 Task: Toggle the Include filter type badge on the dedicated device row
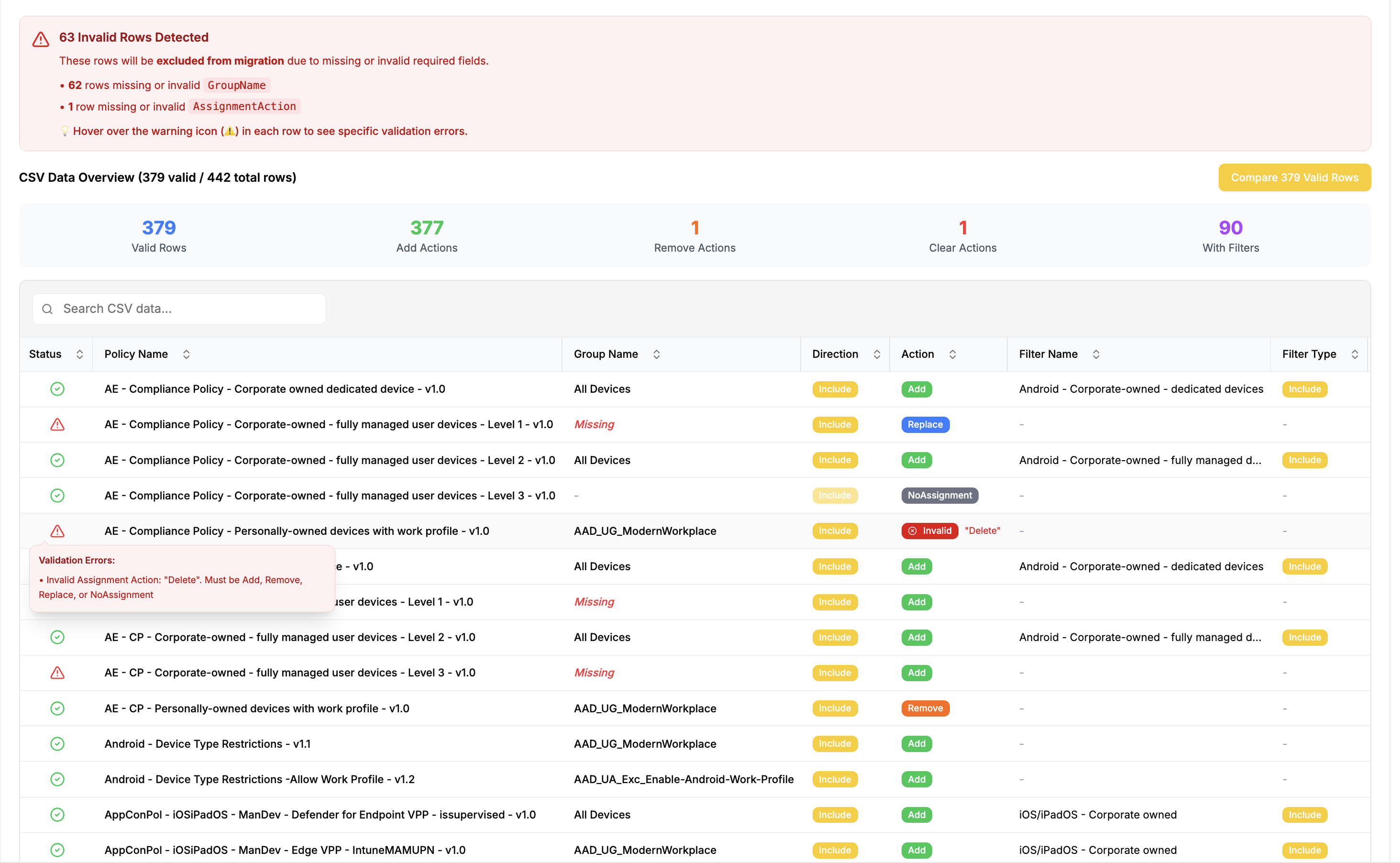pyautogui.click(x=1304, y=389)
